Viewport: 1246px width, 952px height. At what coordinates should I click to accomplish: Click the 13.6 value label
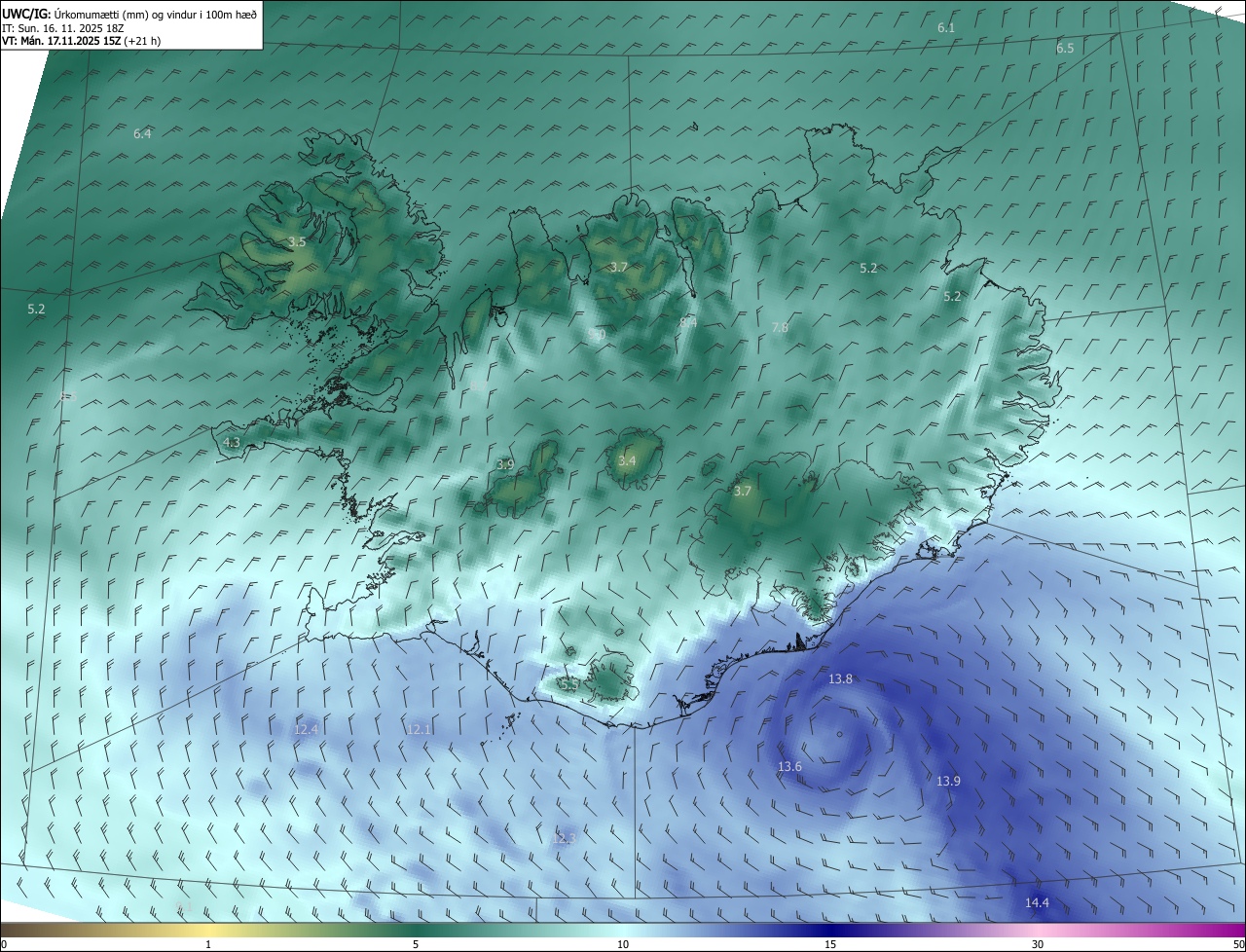pyautogui.click(x=789, y=766)
